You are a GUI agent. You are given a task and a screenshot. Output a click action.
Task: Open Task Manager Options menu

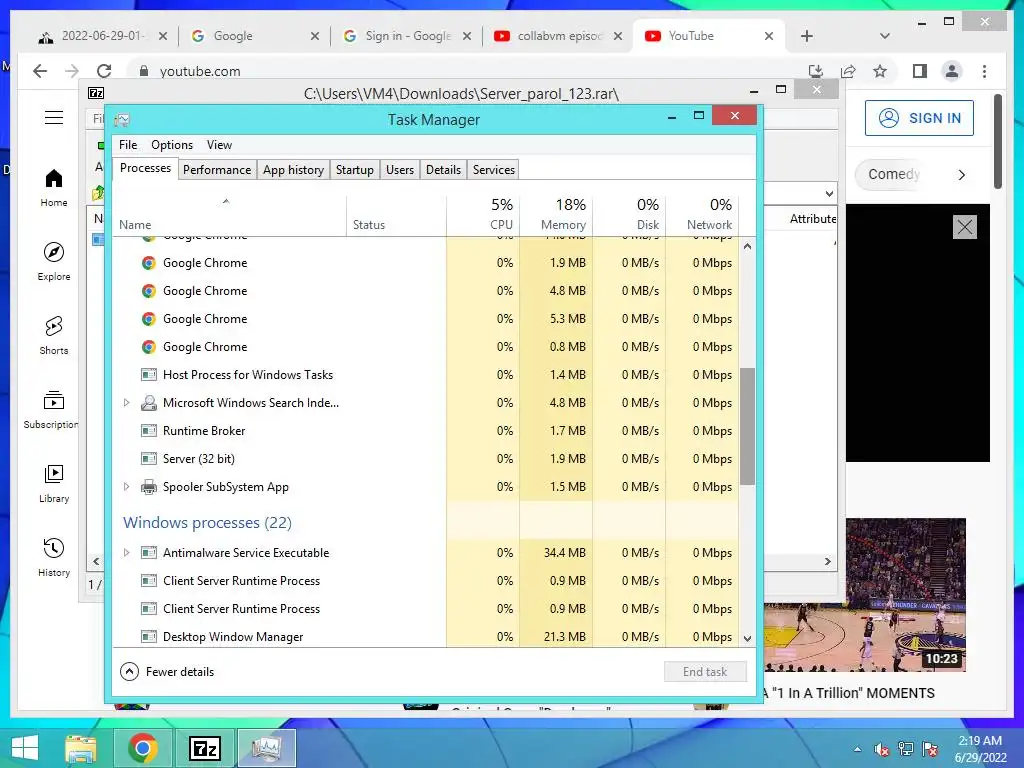[x=172, y=145]
